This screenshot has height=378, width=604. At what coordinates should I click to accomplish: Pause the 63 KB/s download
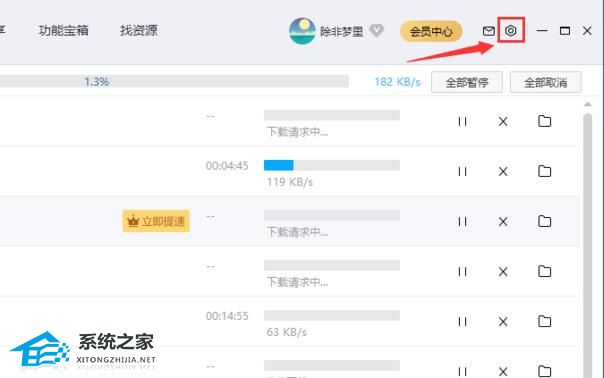(463, 322)
